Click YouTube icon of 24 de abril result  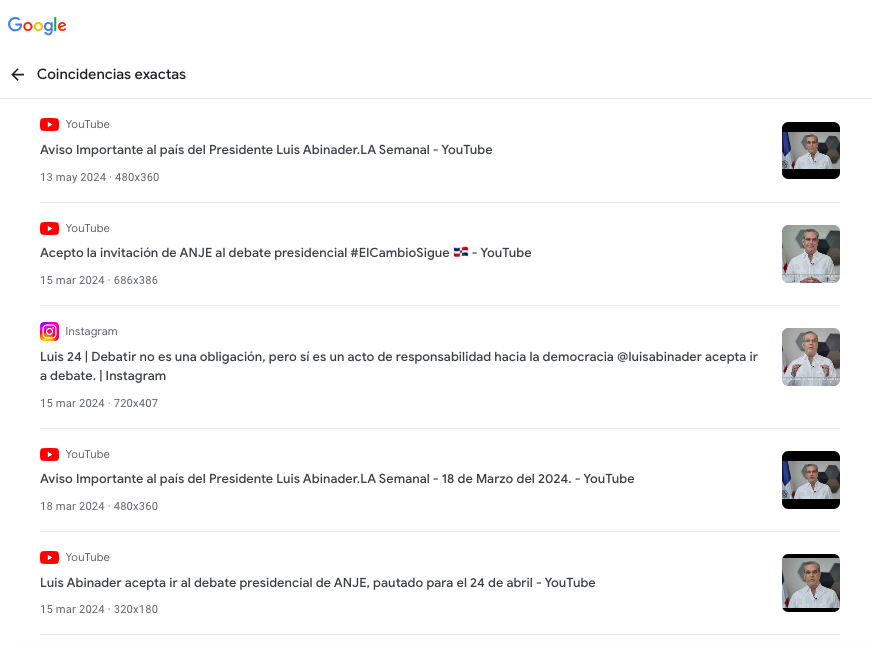click(x=49, y=557)
